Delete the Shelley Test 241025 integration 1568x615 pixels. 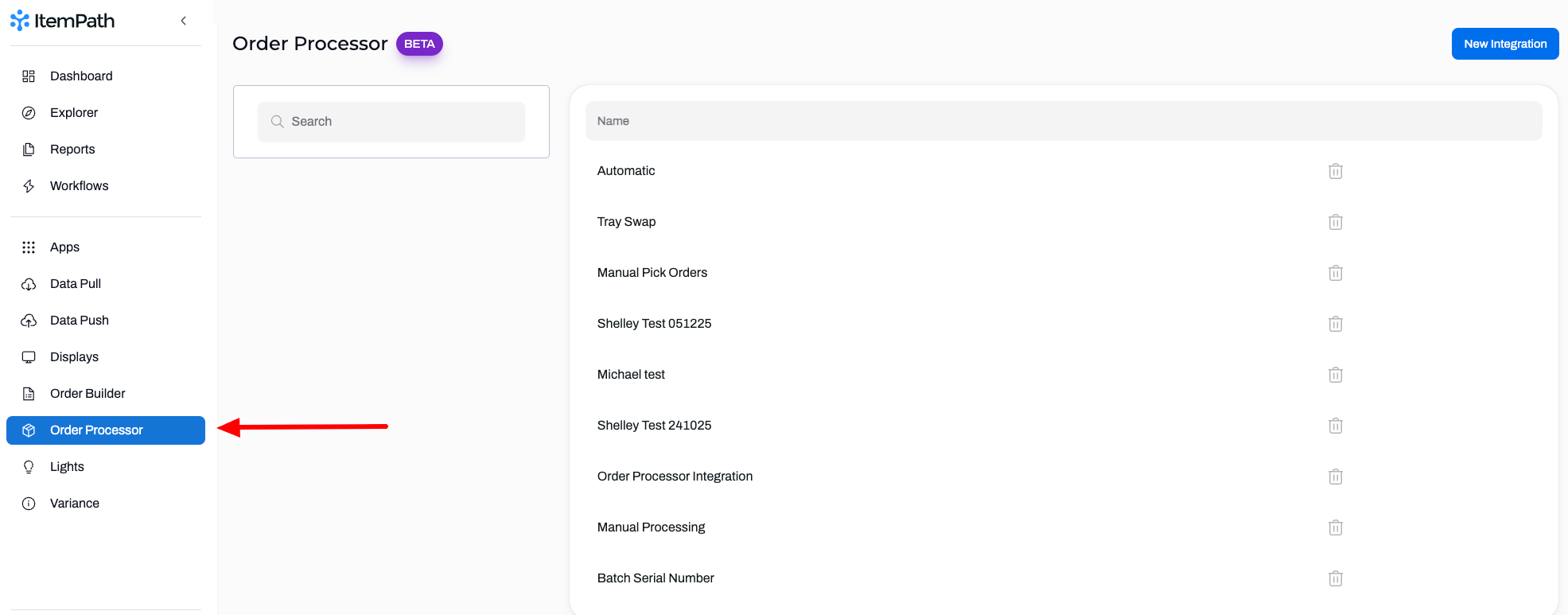click(1336, 426)
